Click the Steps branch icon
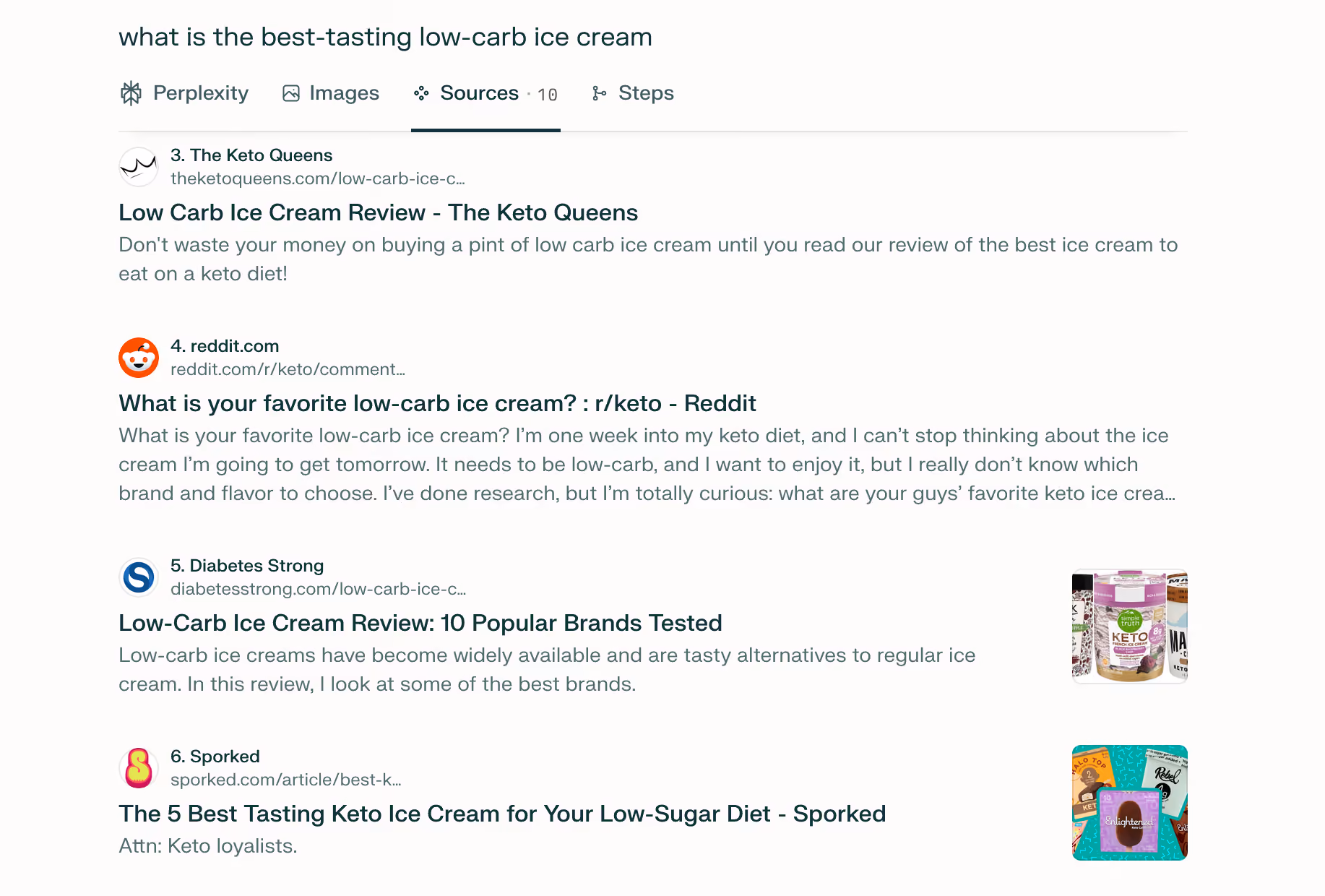This screenshot has width=1325, height=896. (599, 93)
